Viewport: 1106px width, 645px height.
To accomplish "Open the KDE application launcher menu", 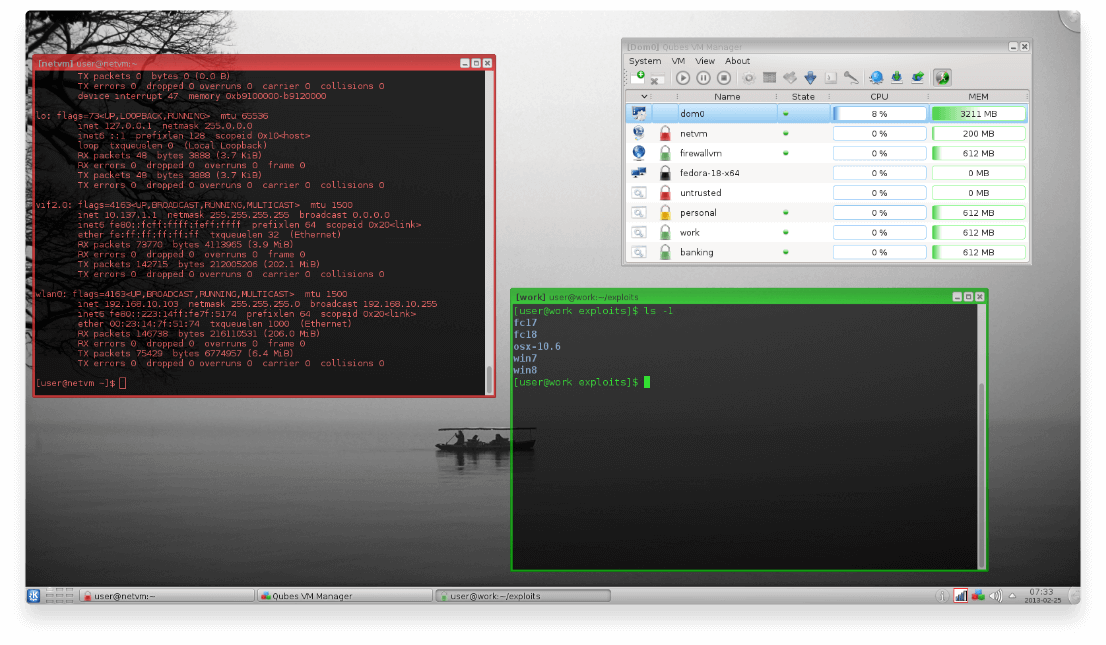I will (34, 596).
